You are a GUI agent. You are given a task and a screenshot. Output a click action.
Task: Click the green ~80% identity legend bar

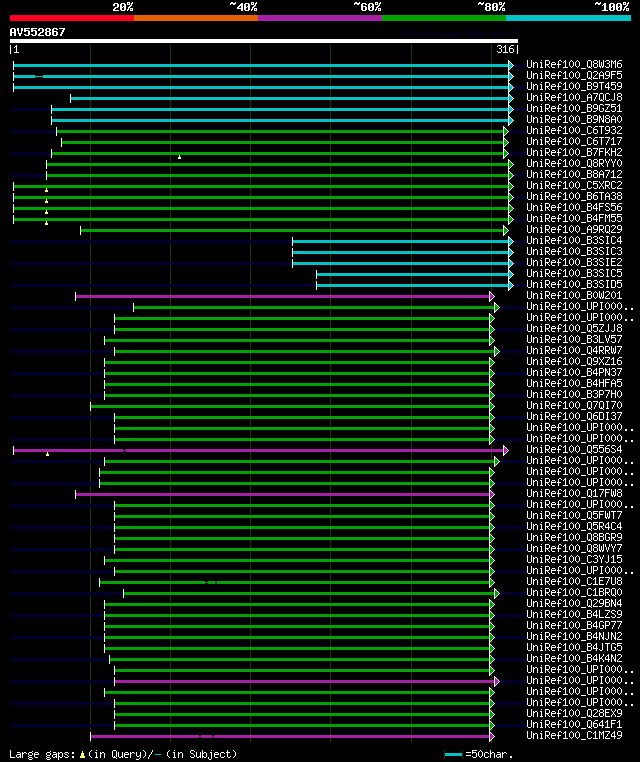444,18
